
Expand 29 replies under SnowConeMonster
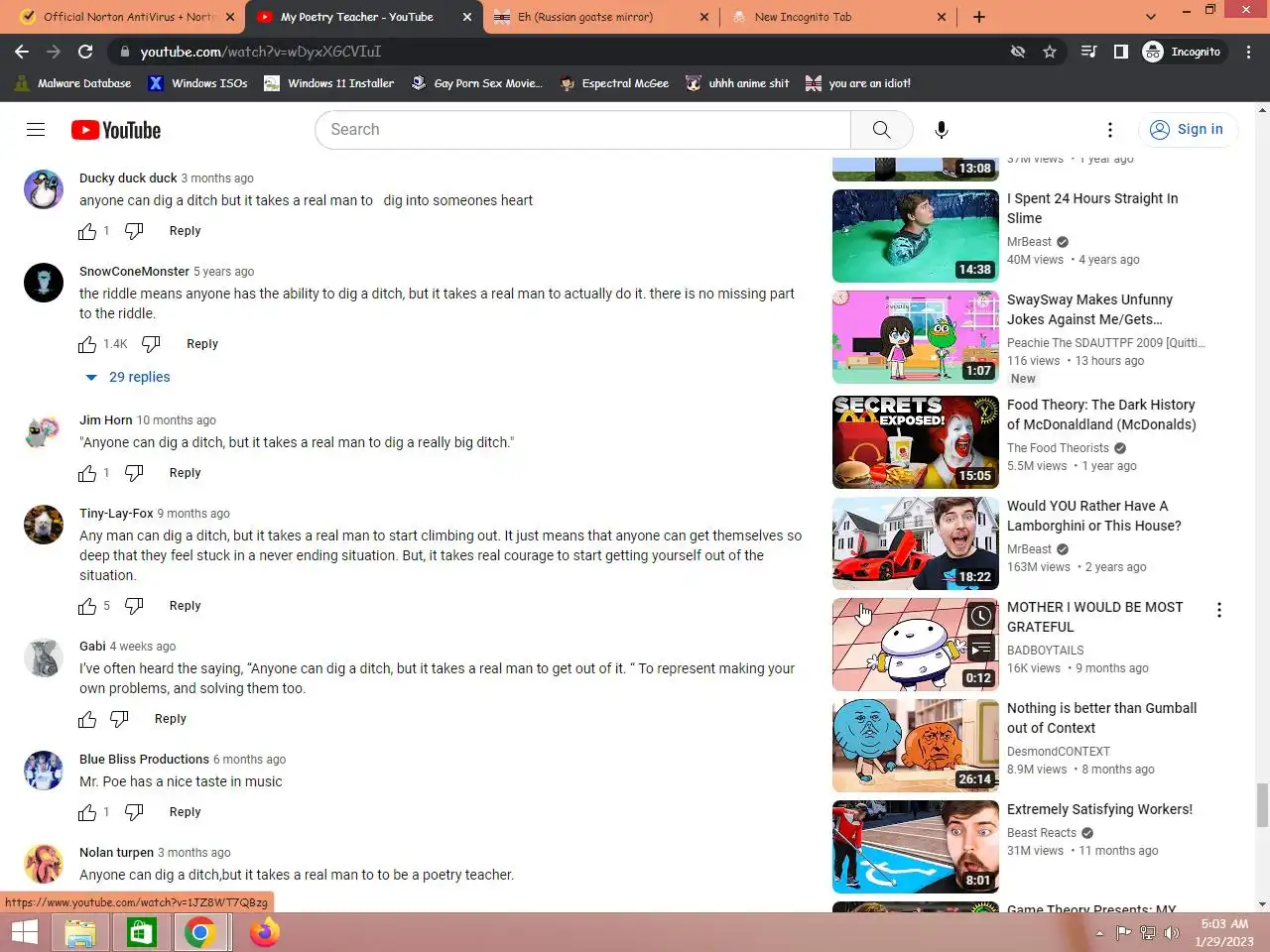coord(128,377)
